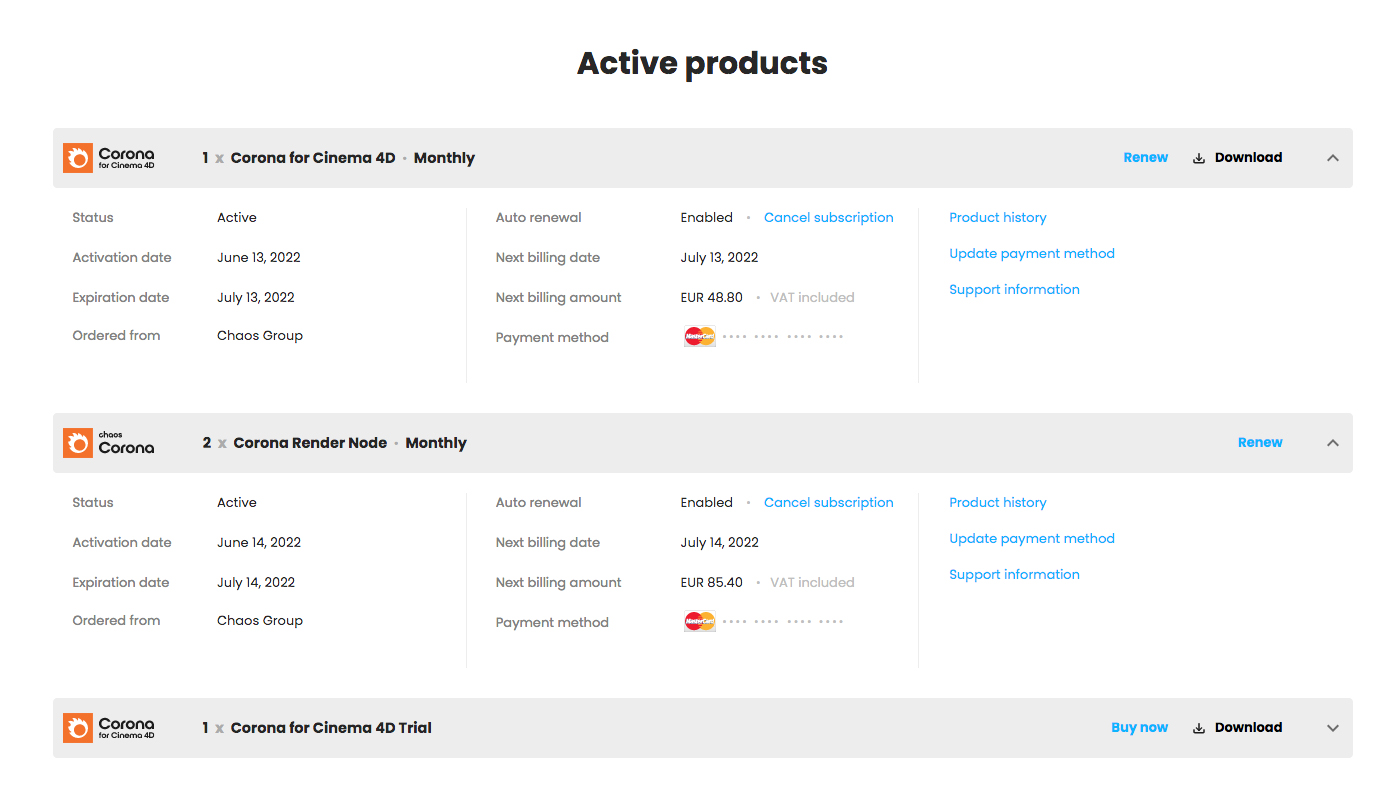The width and height of the screenshot is (1373, 807).
Task: Click masked card number in Cinema 4D Monthly
Action: (783, 337)
